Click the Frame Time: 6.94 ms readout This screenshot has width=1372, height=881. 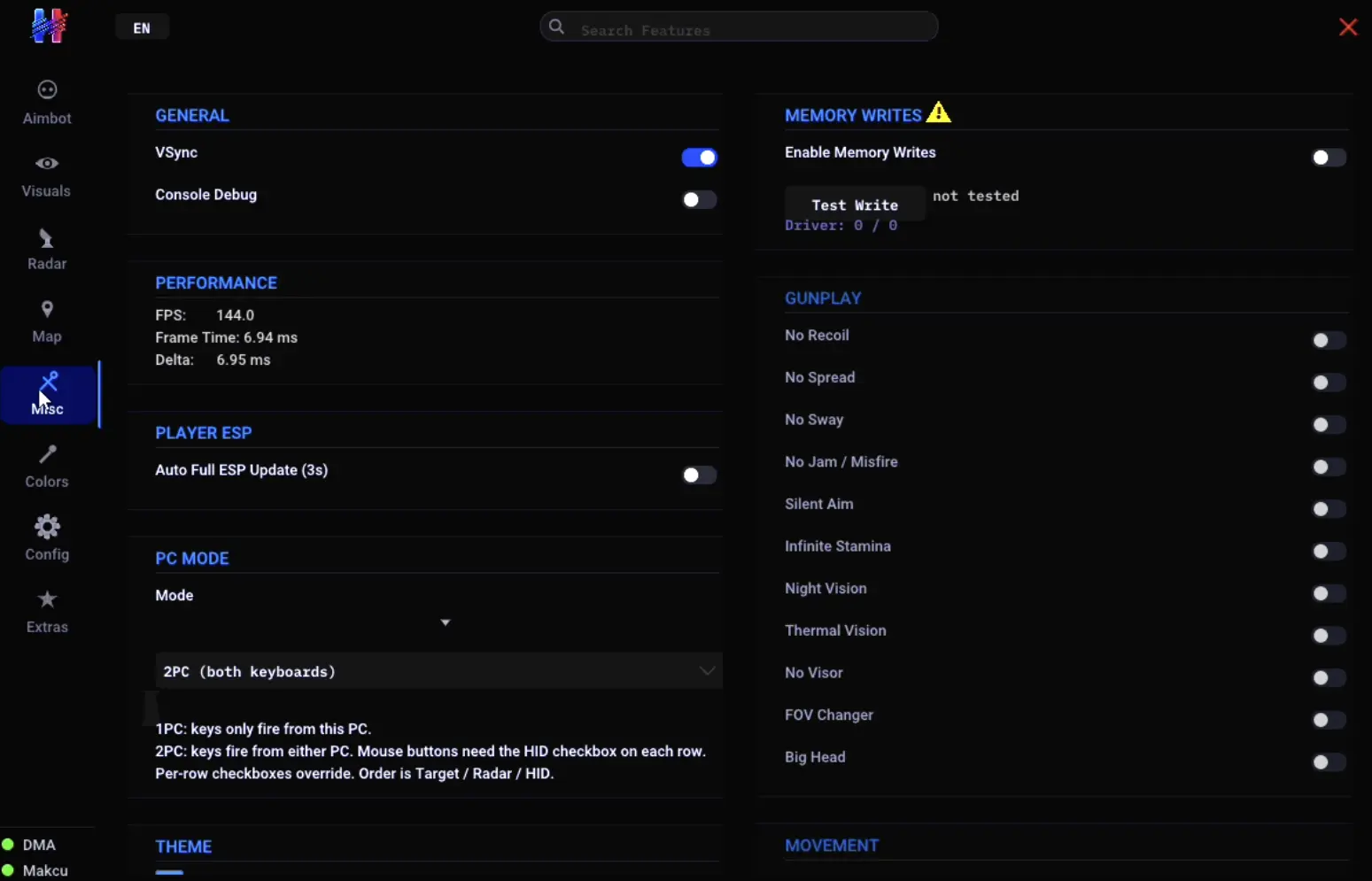click(226, 337)
